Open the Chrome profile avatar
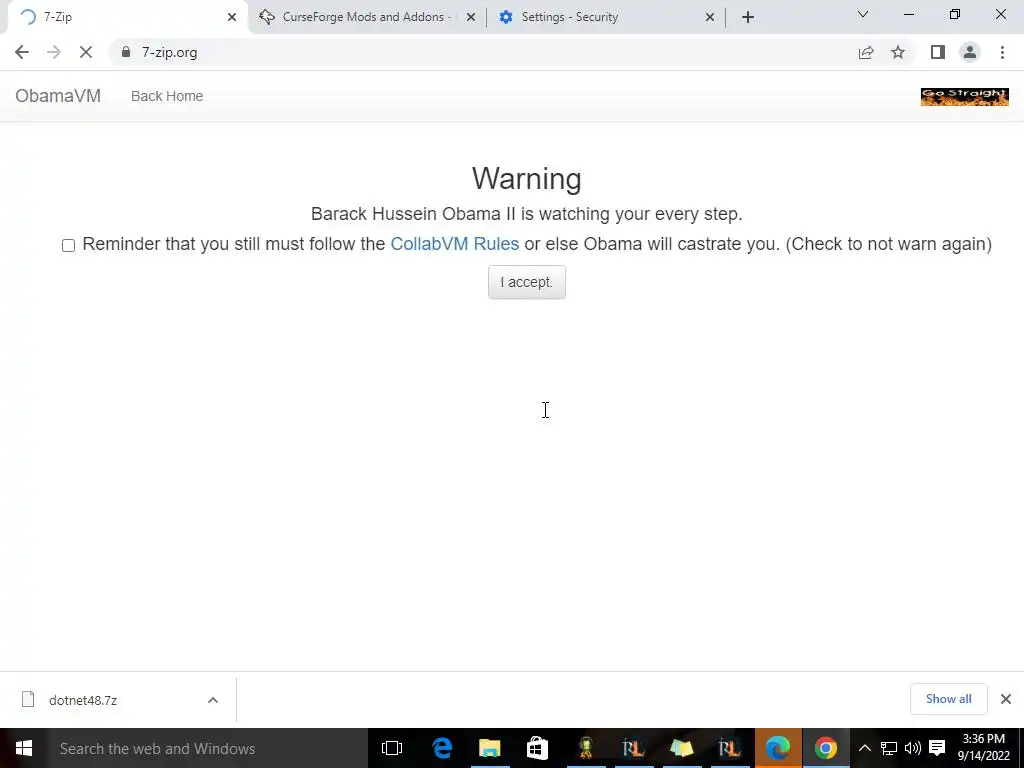Screen dimensions: 1024x768 [970, 52]
